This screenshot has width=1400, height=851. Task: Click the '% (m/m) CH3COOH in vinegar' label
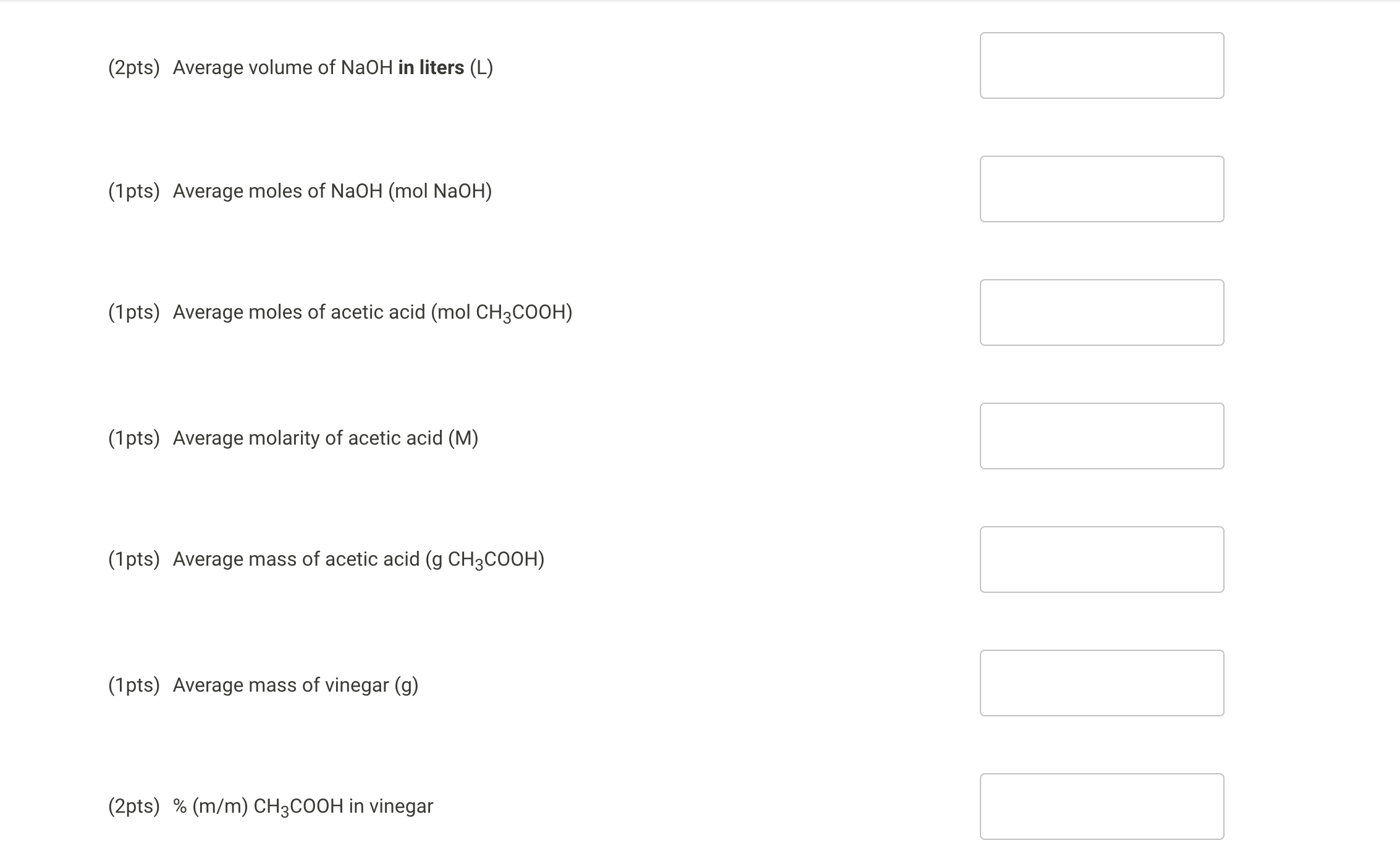pyautogui.click(x=303, y=807)
